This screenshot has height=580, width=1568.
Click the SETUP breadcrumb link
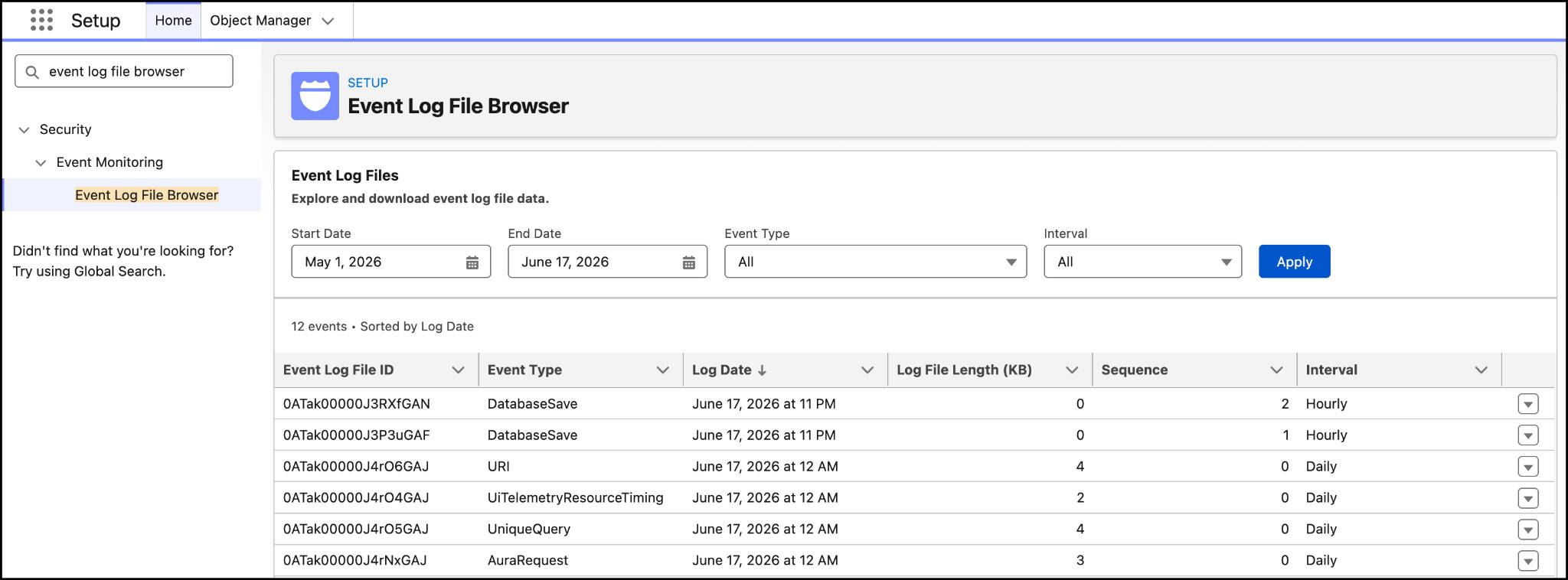click(x=367, y=83)
